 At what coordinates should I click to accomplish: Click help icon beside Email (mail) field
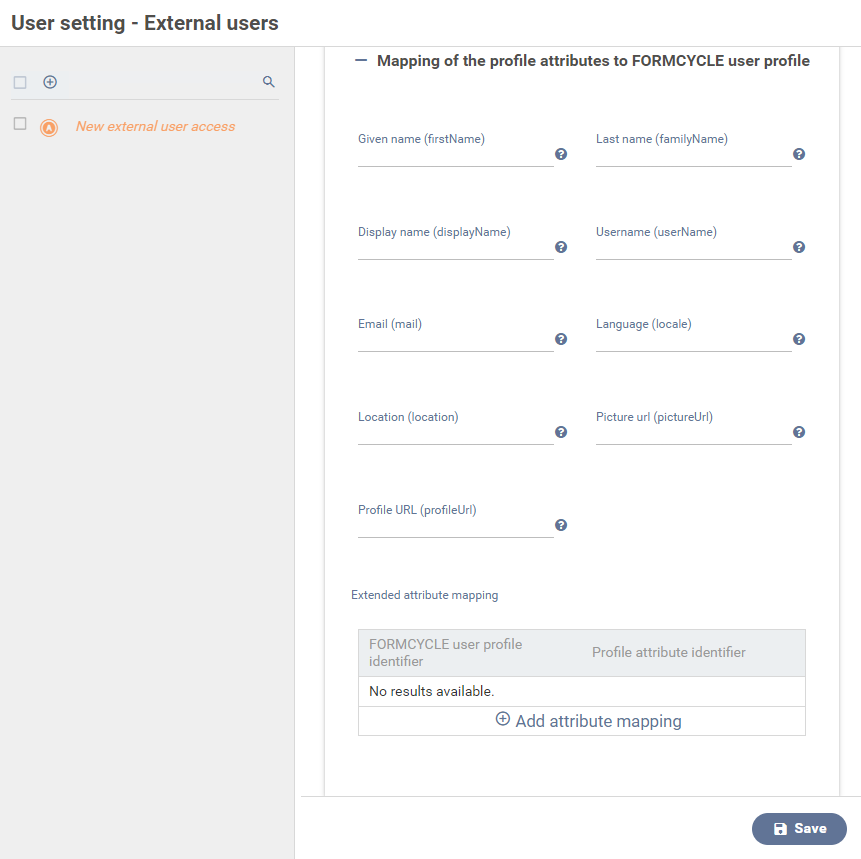561,339
